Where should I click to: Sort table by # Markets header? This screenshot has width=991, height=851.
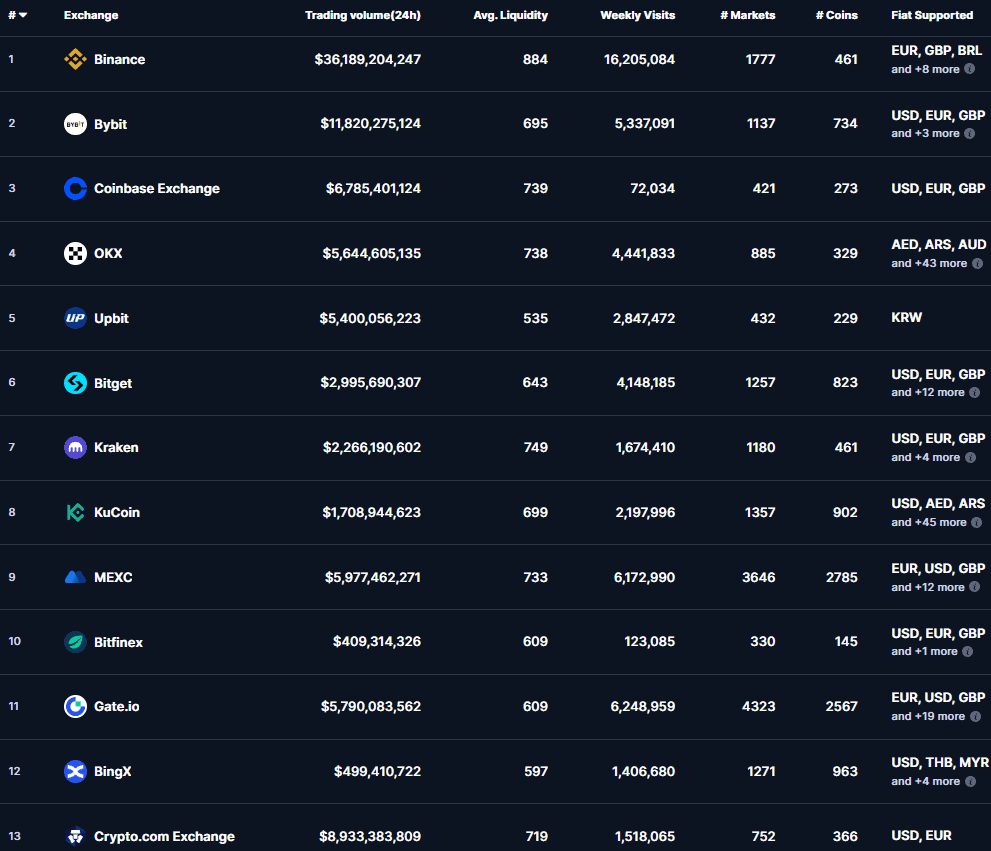coord(747,15)
